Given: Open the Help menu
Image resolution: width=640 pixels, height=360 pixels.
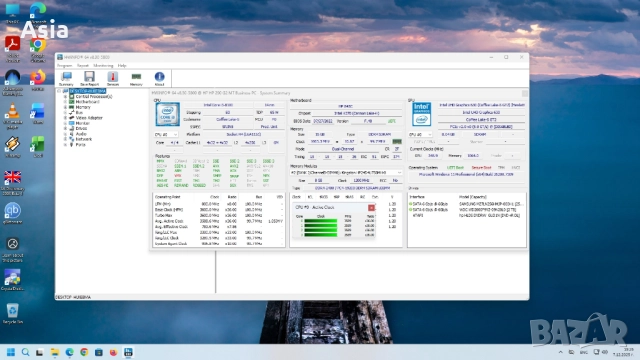Looking at the screenshot, I should click(122, 65).
